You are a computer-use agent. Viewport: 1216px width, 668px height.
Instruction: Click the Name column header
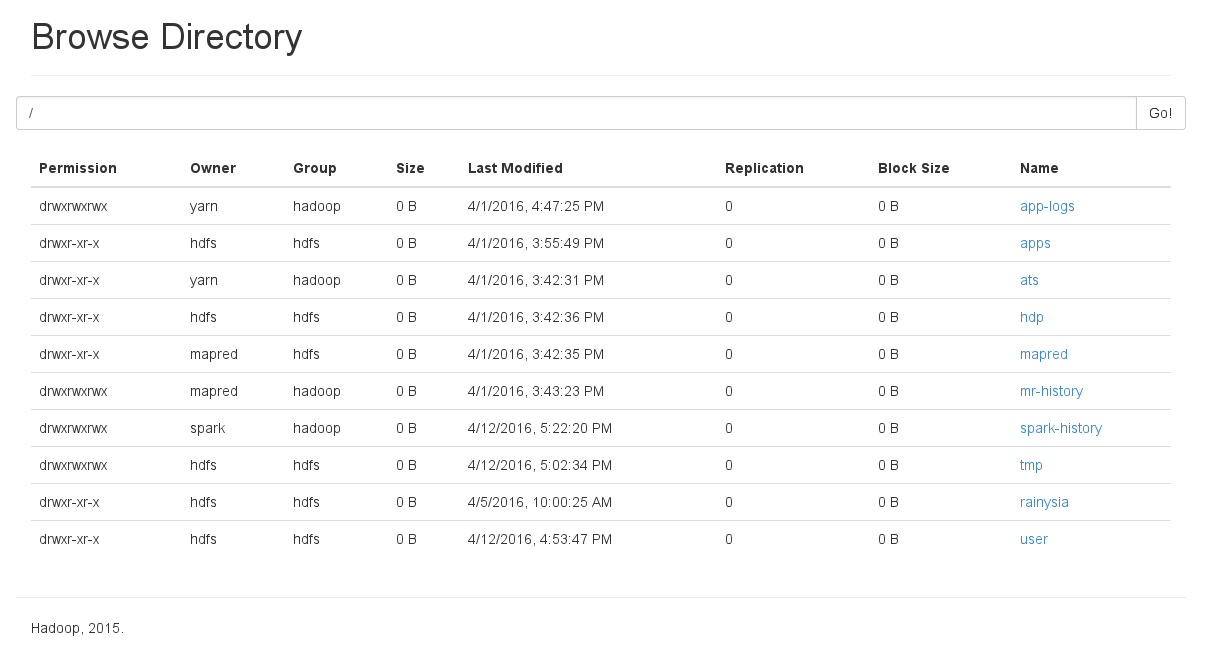click(1039, 168)
